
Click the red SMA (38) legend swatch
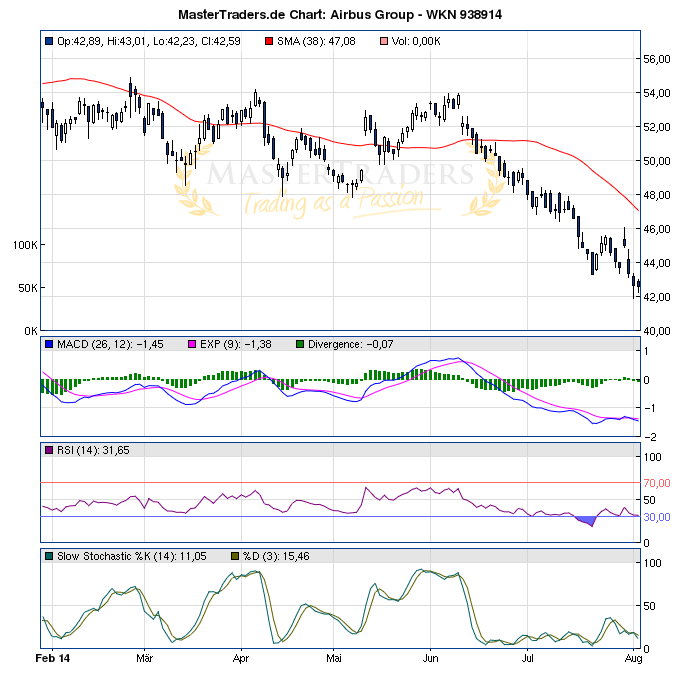[269, 41]
